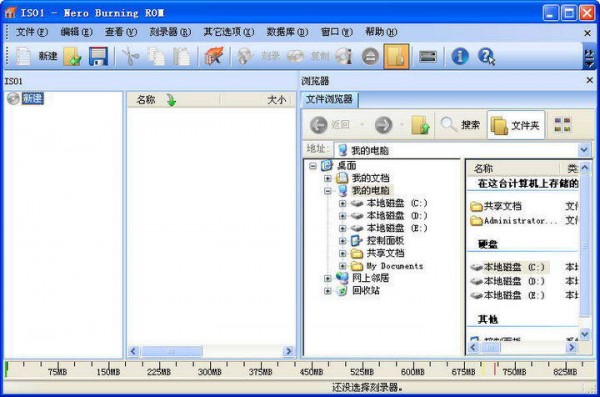Viewport: 600px width, 397px height.
Task: Open the 地址 address dropdown arrow
Action: (584, 150)
